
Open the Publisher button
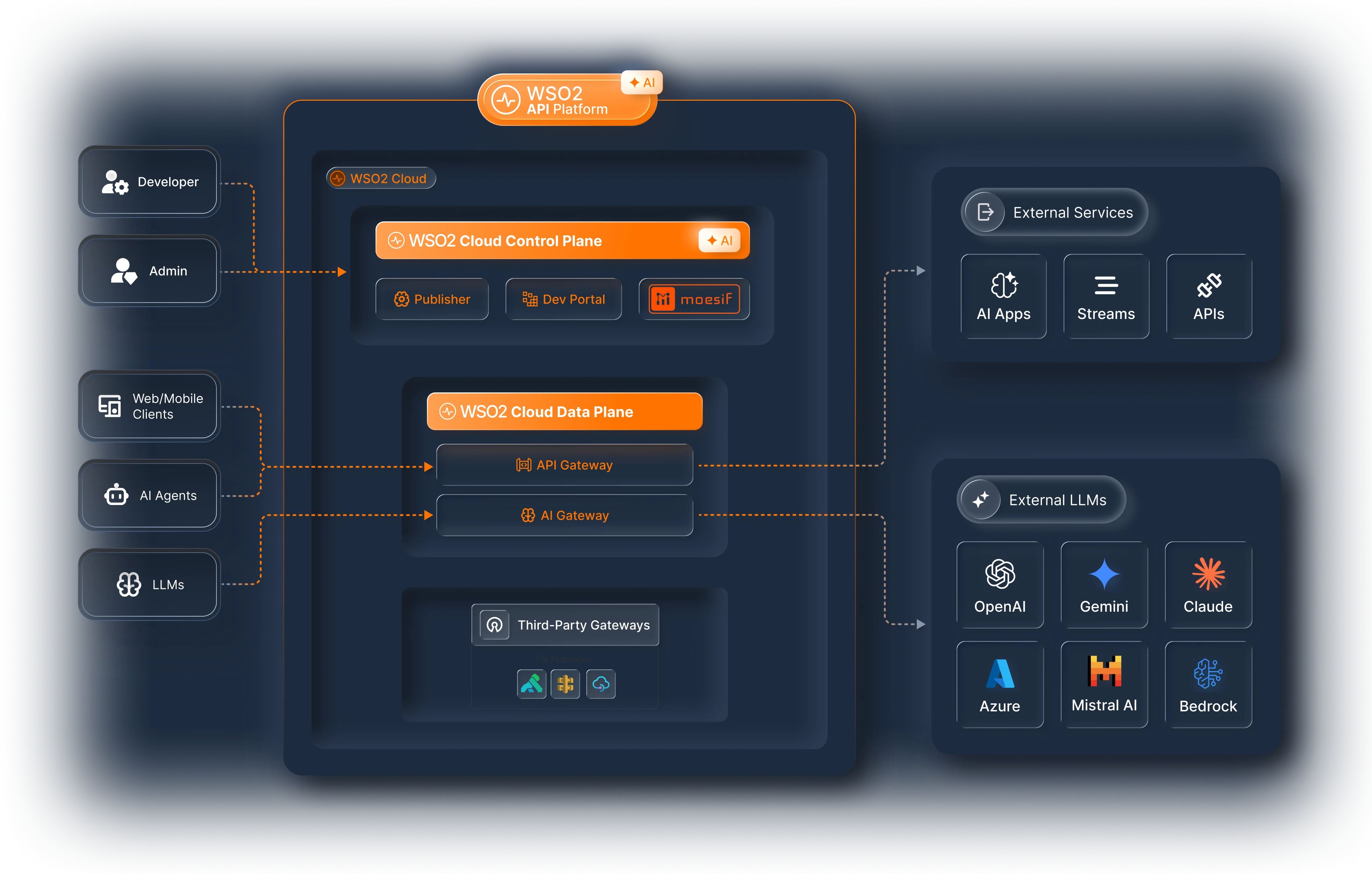(432, 299)
